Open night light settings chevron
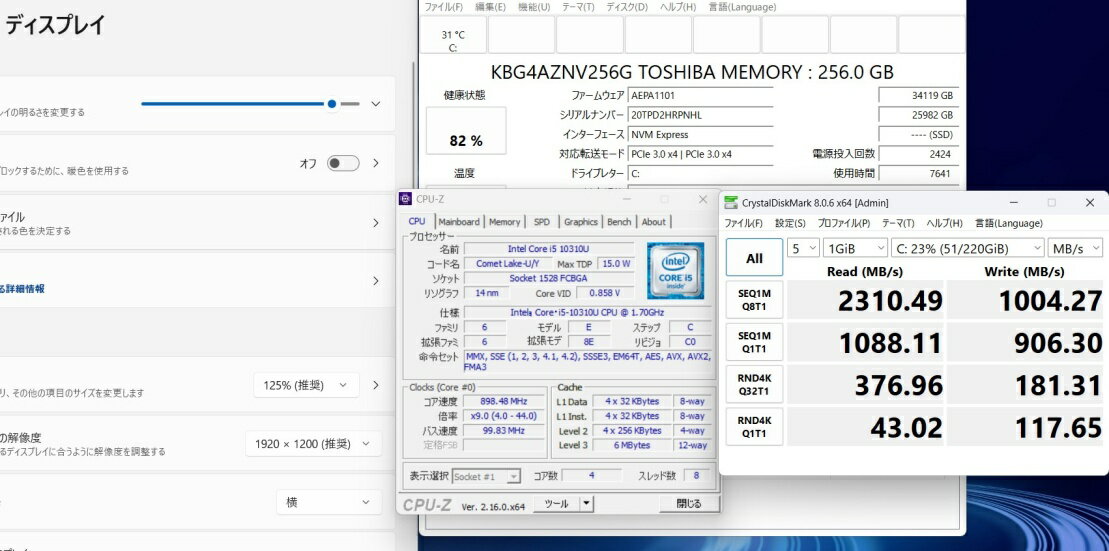 pos(376,163)
